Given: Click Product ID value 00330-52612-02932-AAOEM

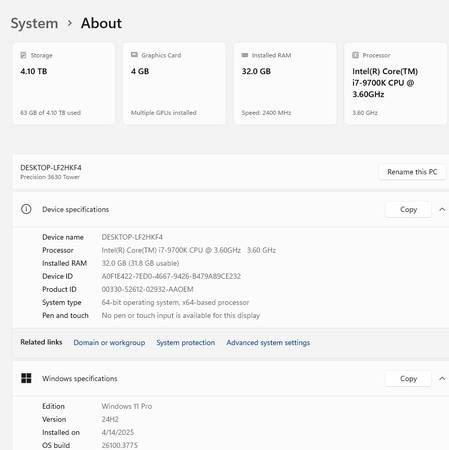Looking at the screenshot, I should [147, 289].
